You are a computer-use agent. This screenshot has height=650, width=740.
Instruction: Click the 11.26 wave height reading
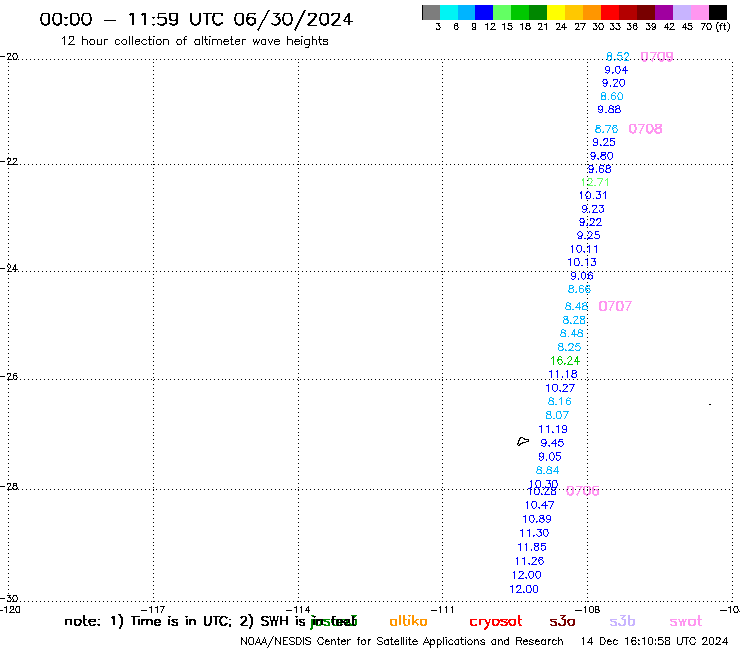(530, 561)
